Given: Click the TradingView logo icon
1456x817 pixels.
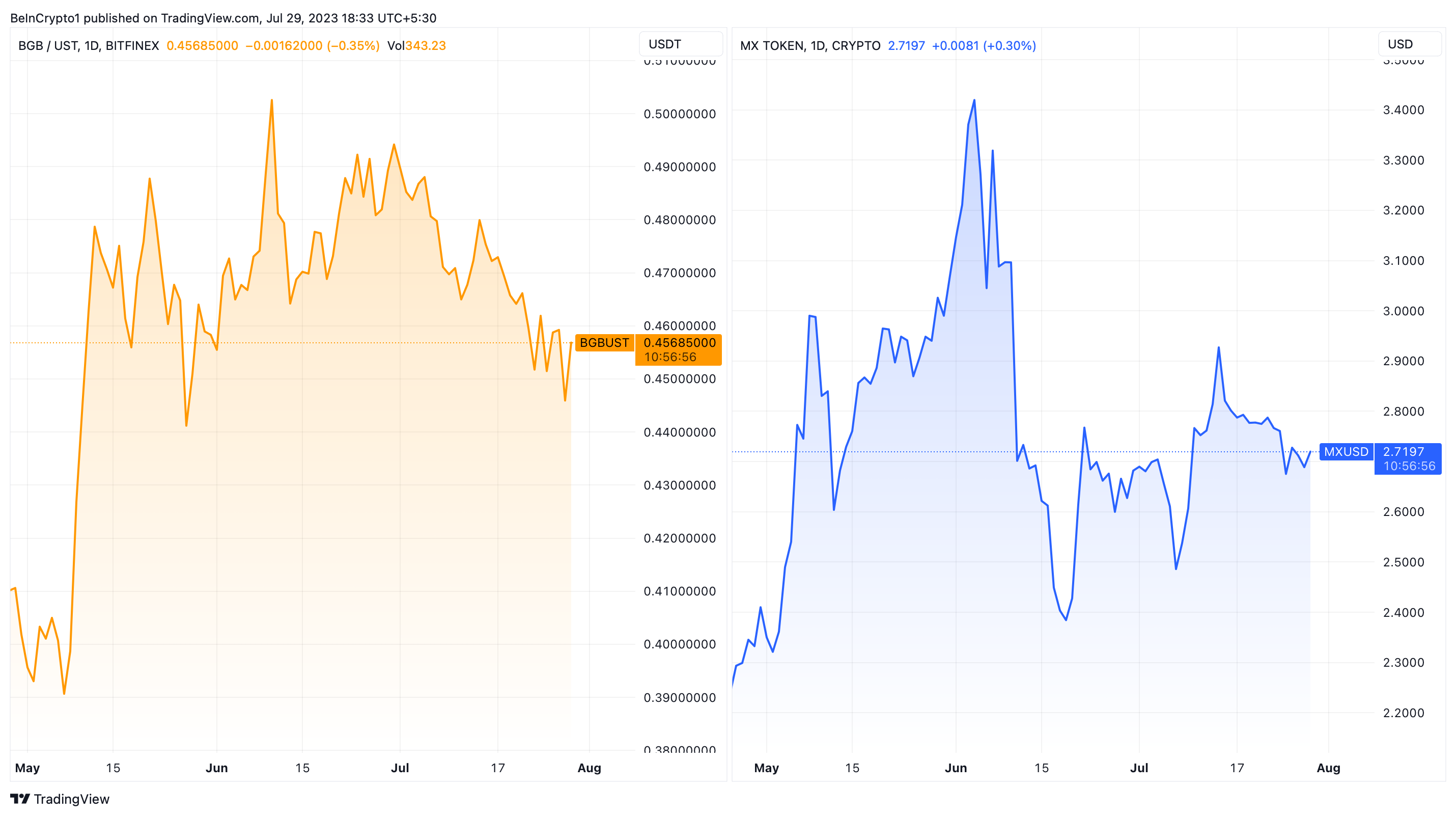Looking at the screenshot, I should click(20, 798).
